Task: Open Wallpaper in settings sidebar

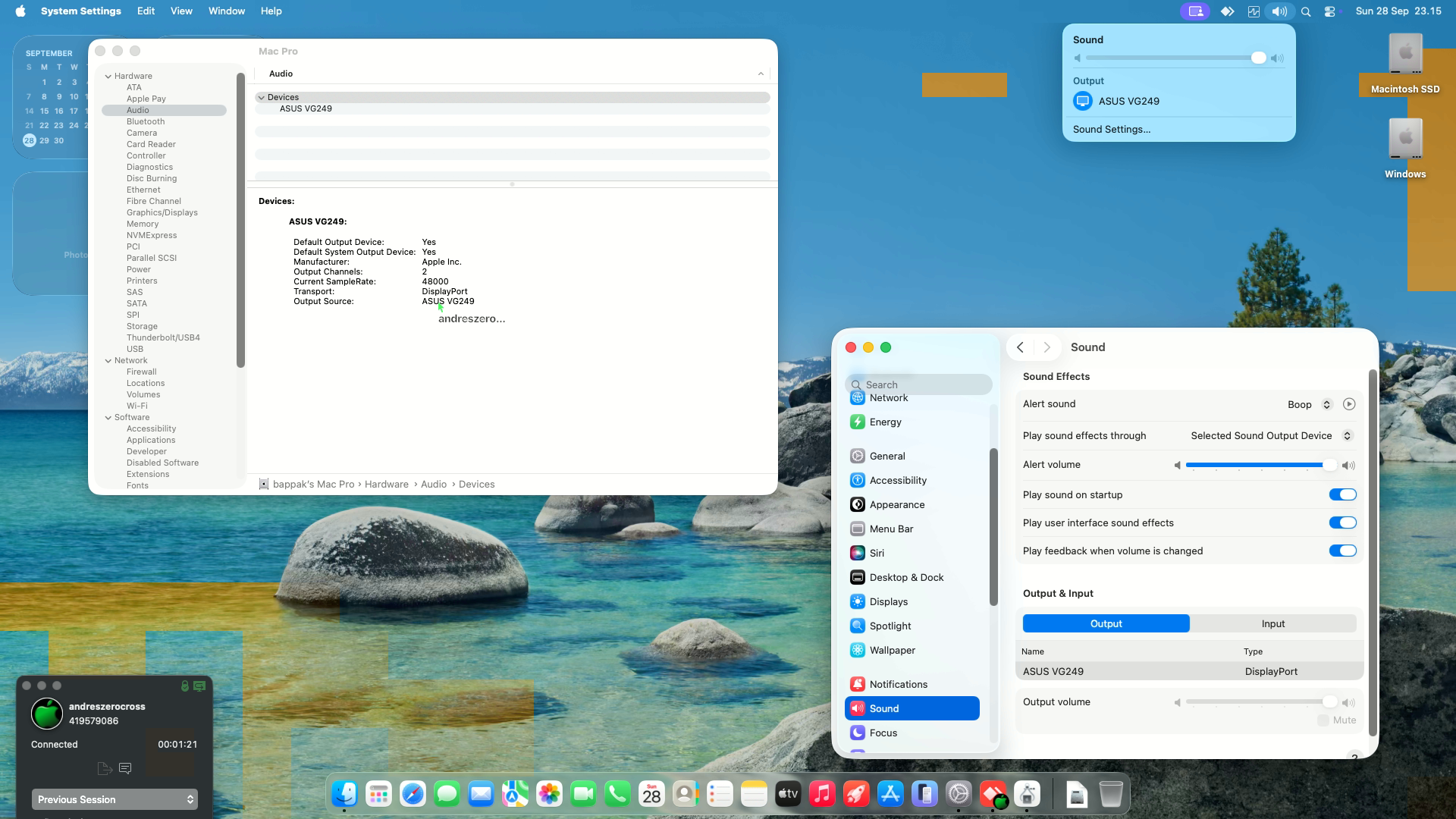Action: click(912, 650)
